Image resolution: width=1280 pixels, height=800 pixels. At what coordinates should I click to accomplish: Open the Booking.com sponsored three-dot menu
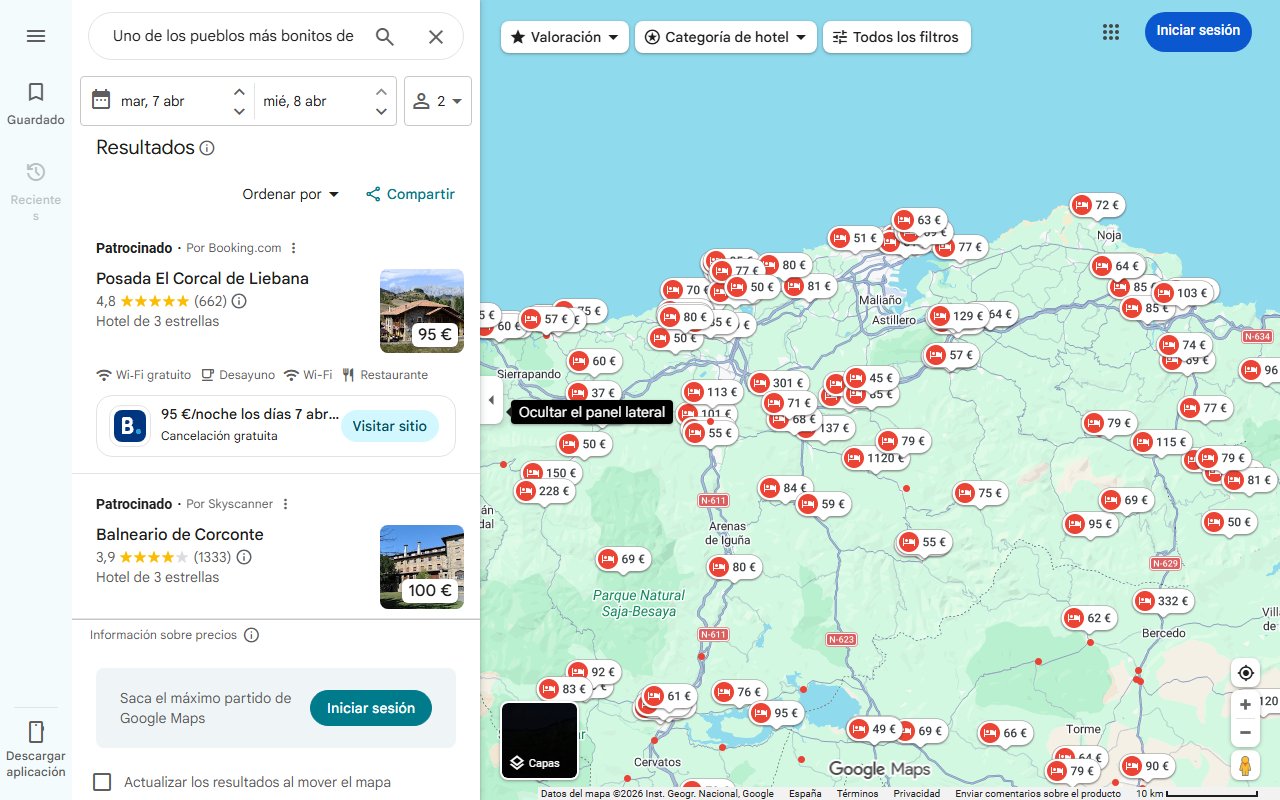[x=293, y=247]
